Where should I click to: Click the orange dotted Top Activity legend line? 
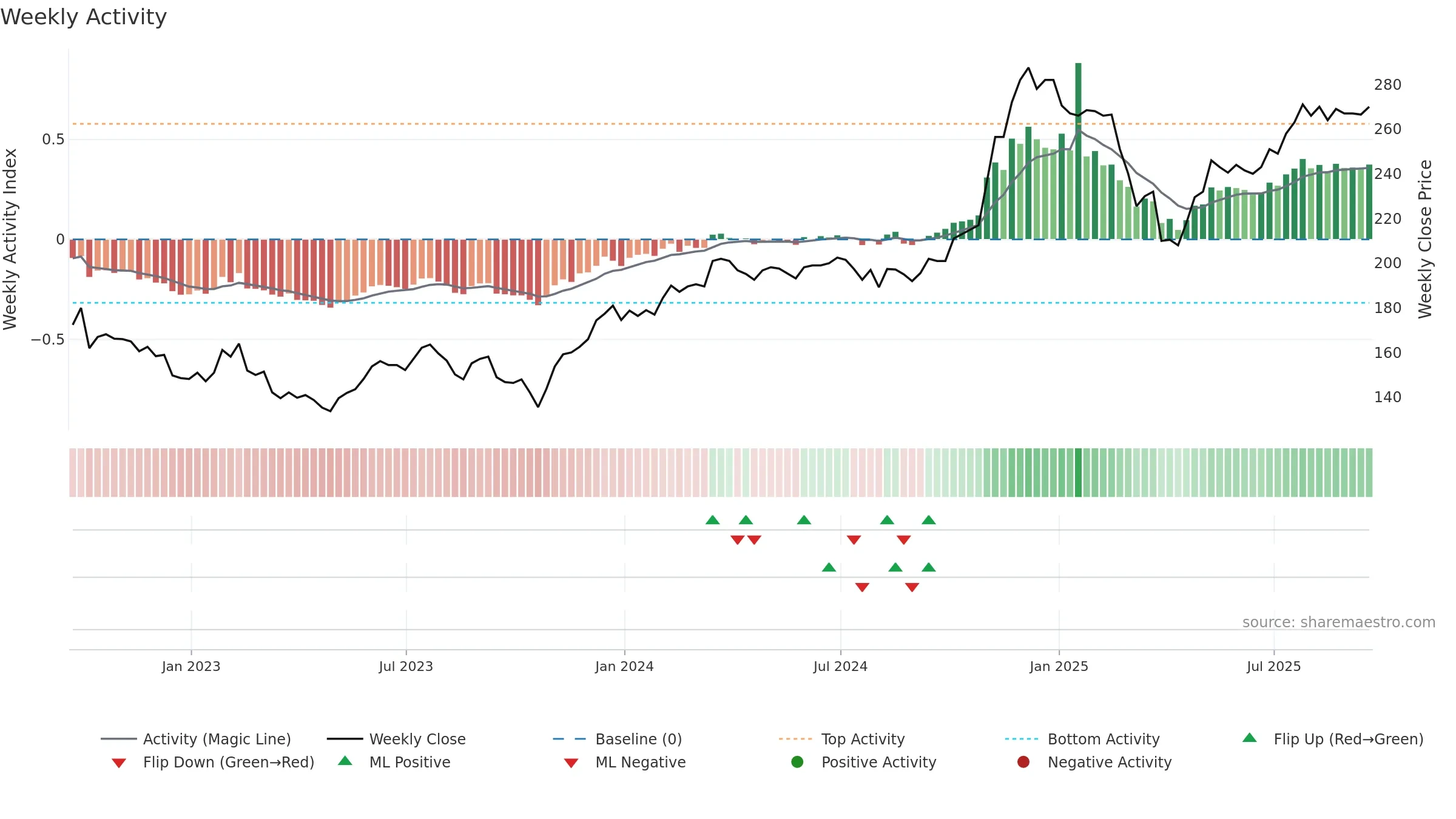(795, 739)
